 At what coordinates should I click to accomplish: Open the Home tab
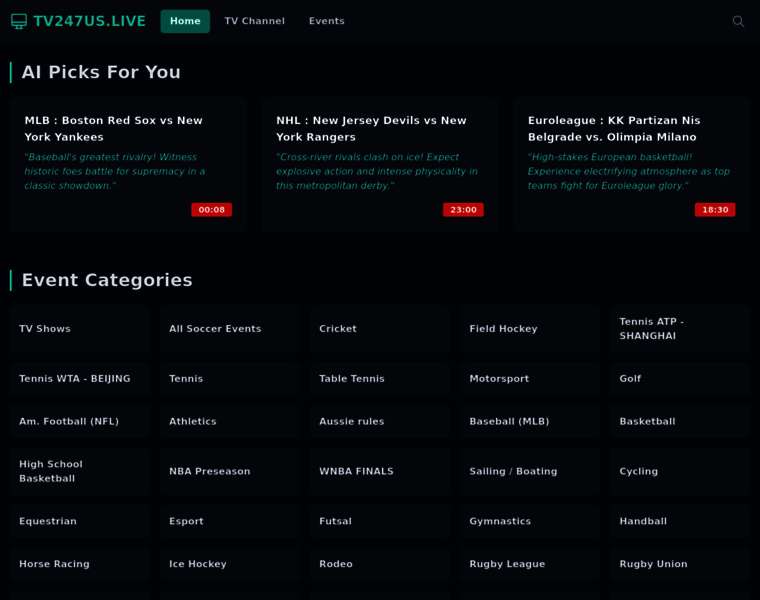(x=185, y=21)
